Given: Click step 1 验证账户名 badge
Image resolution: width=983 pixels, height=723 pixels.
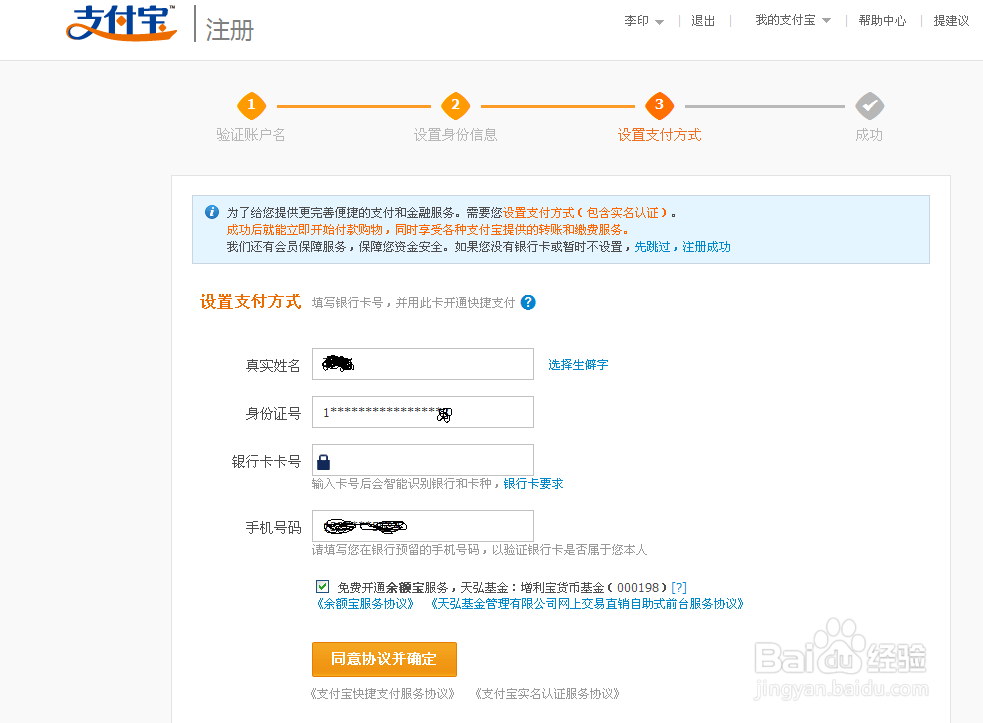Looking at the screenshot, I should pyautogui.click(x=251, y=105).
